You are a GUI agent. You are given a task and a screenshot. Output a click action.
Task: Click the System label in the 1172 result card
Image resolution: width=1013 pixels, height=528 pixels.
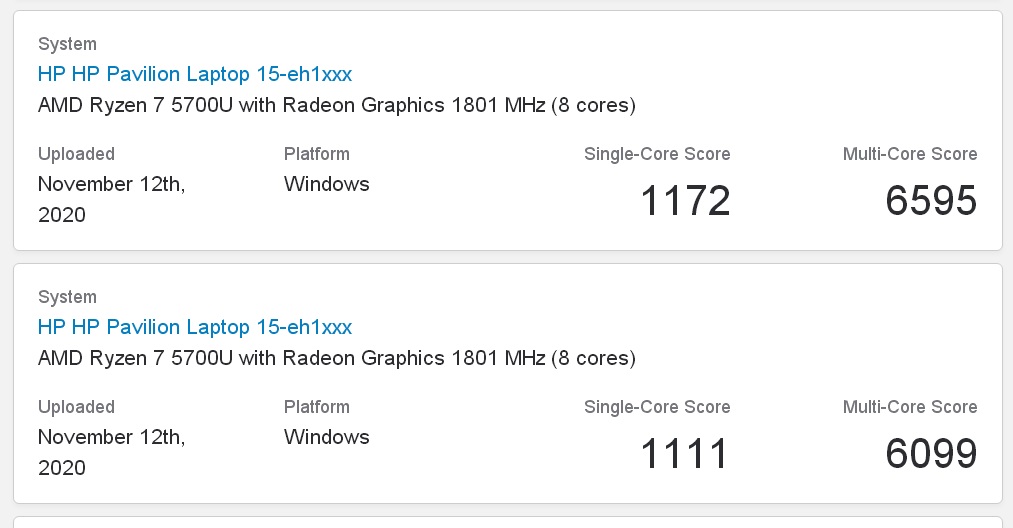point(67,44)
